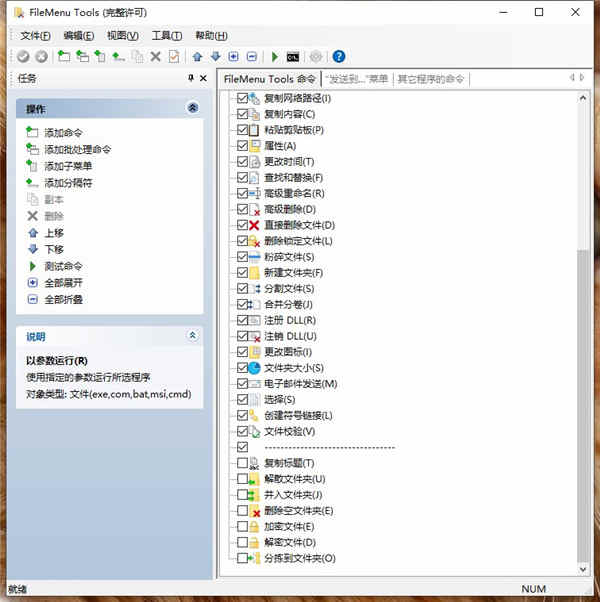This screenshot has height=602, width=600.
Task: Select the FileMenu Tools 命令 tab
Action: 269,79
